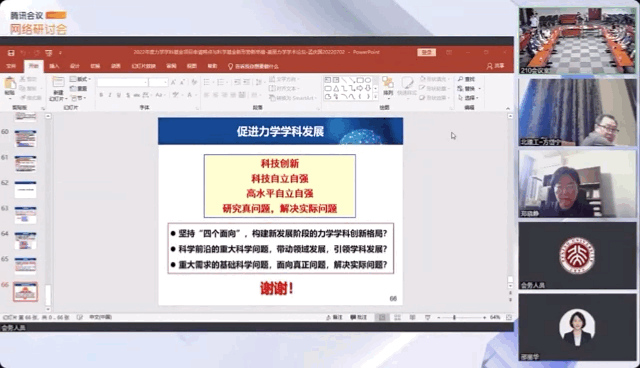The width and height of the screenshot is (640, 368).
Task: Open the Transitions ribbon tab
Action: (95, 66)
